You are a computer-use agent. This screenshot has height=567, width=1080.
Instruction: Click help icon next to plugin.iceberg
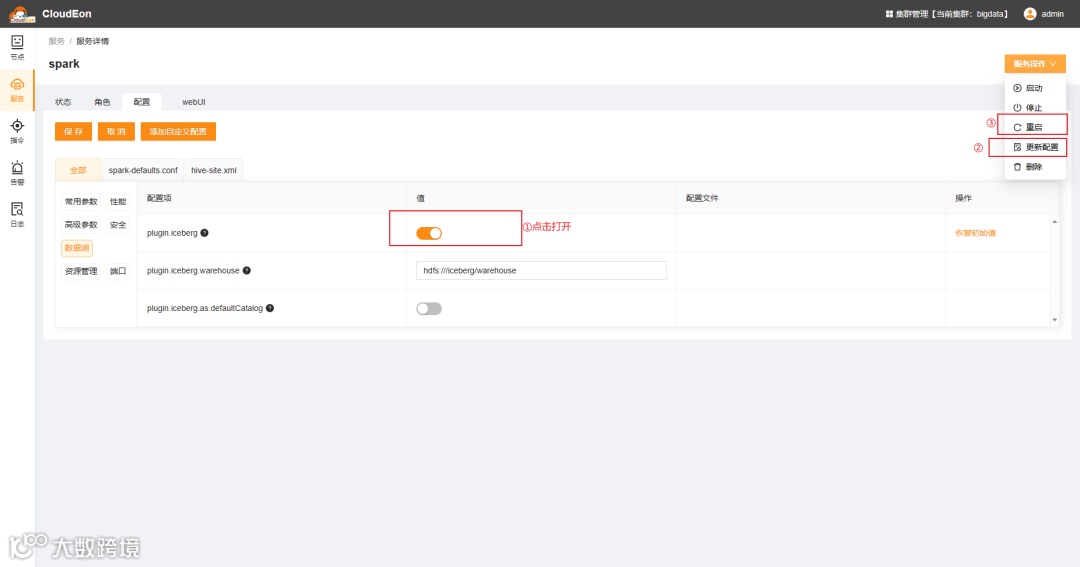pos(205,233)
